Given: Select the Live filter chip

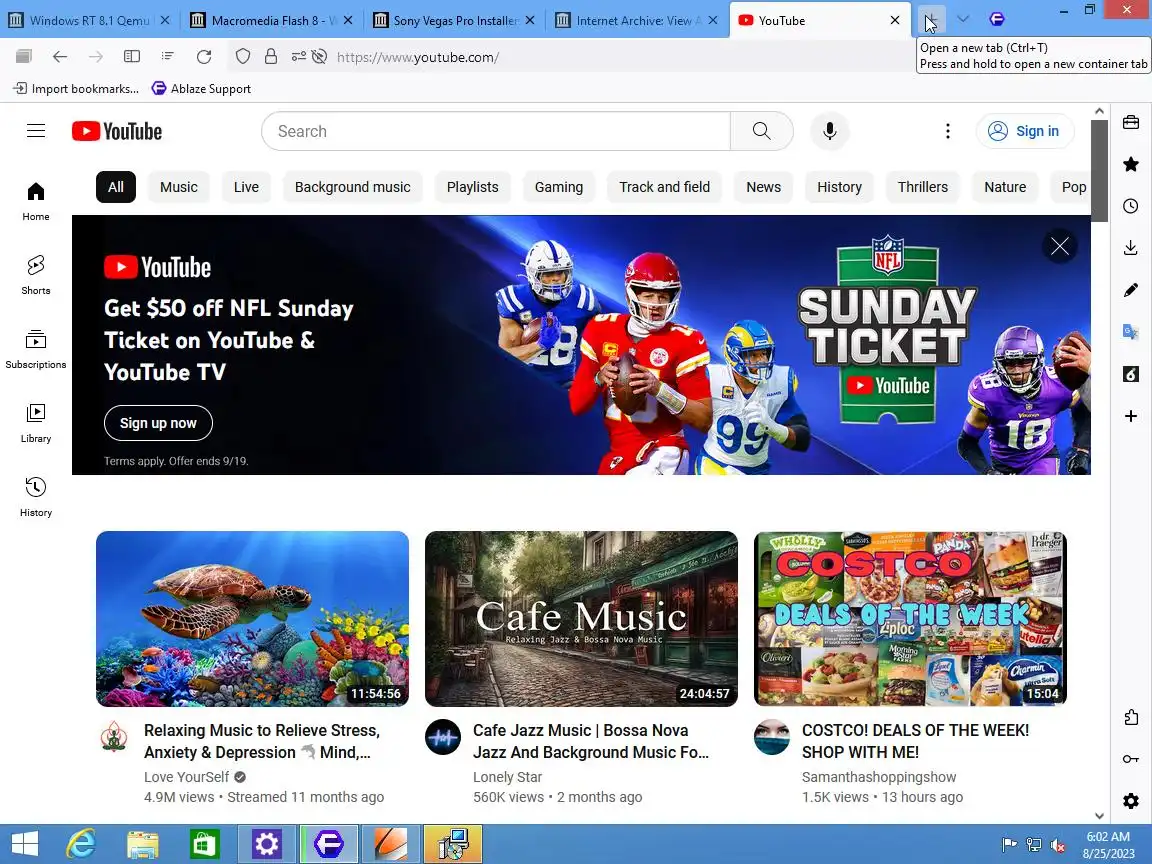Looking at the screenshot, I should tap(246, 187).
